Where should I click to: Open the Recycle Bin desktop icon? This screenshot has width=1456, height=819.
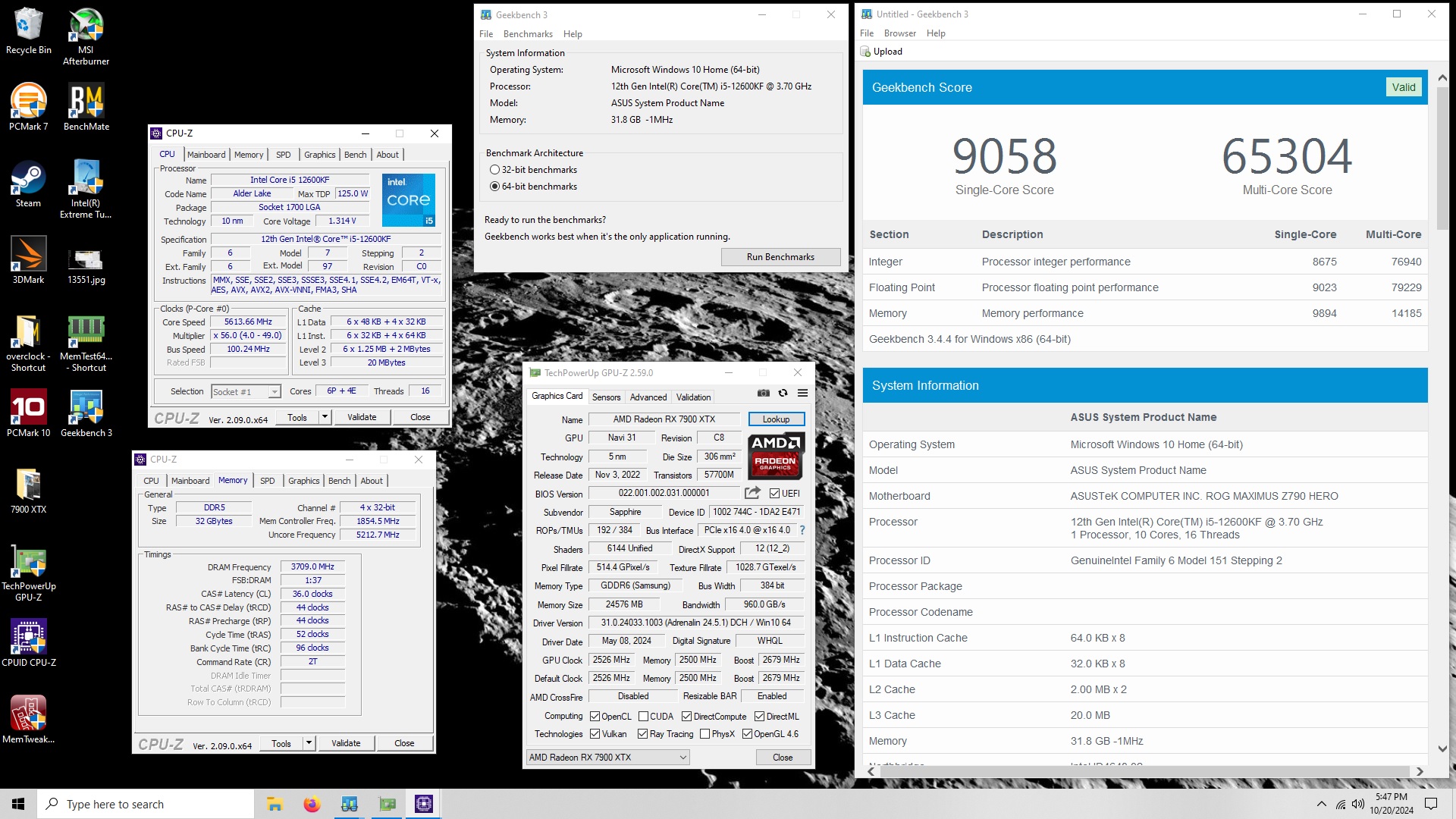point(29,32)
